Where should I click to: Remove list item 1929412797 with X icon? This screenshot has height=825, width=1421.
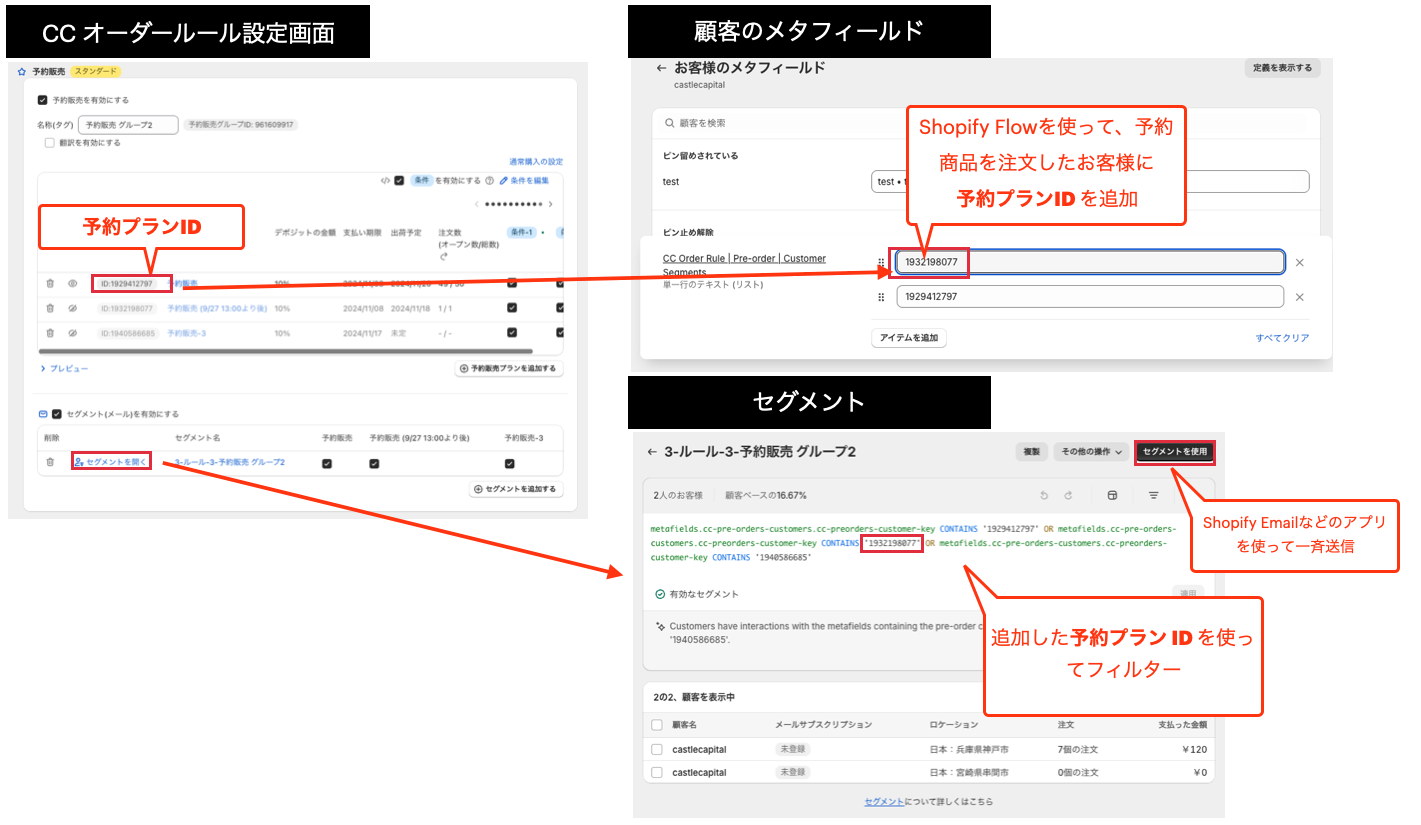point(1300,297)
